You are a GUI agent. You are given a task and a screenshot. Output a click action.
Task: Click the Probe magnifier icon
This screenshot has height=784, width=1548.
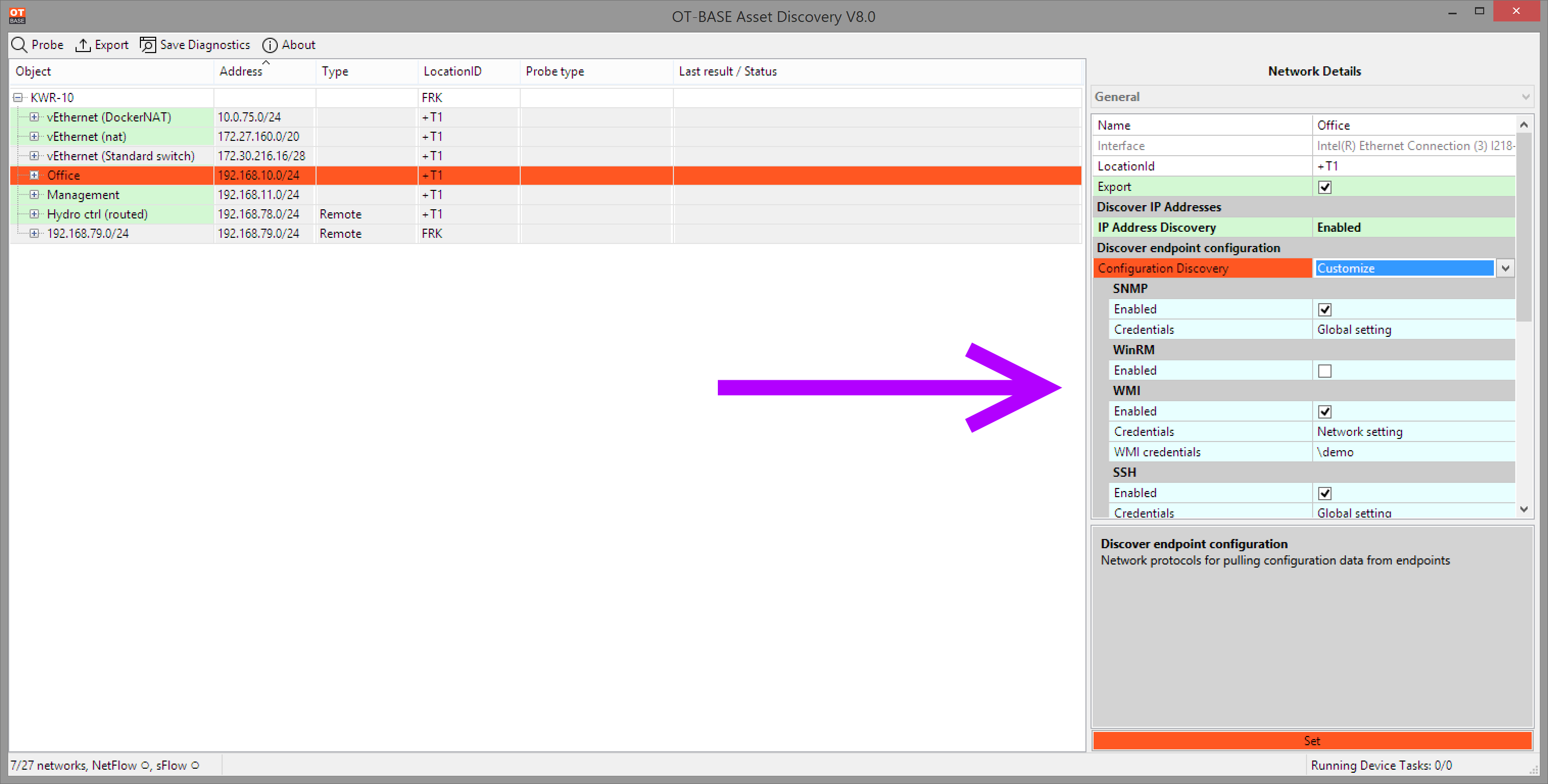click(19, 45)
